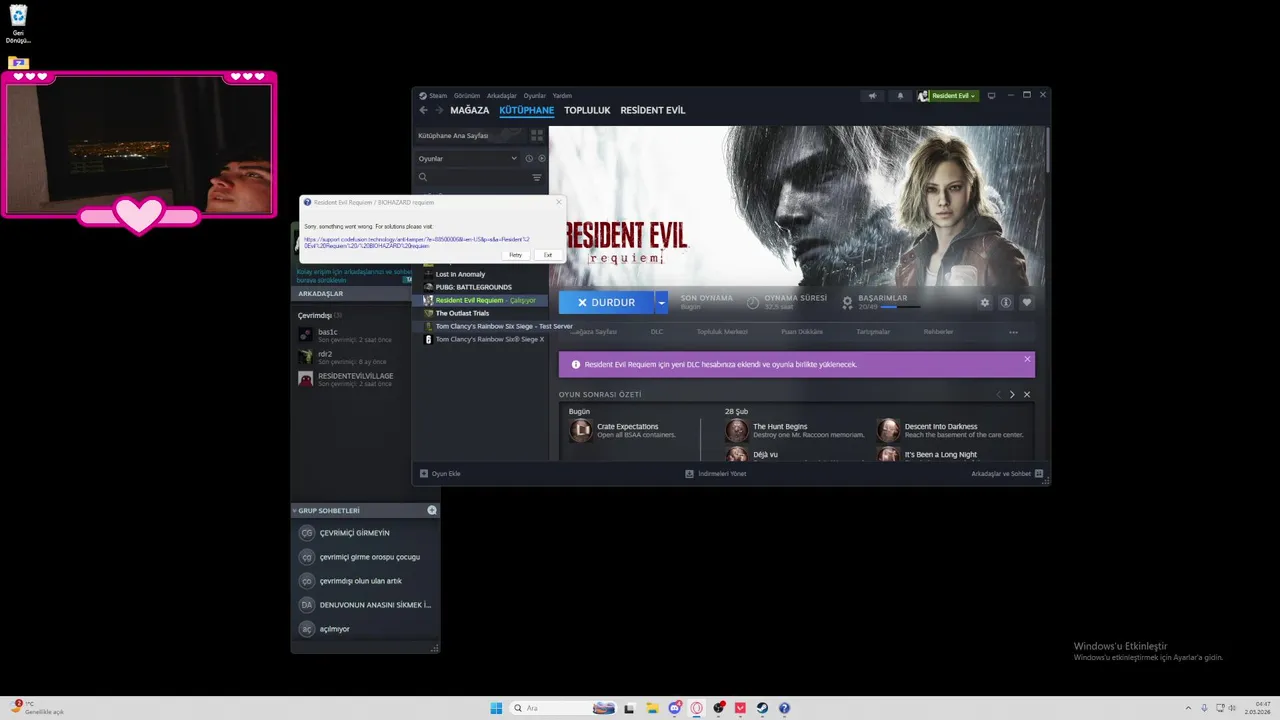The height and width of the screenshot is (720, 1280).
Task: Click the Steam forward navigation arrow
Action: 438,110
